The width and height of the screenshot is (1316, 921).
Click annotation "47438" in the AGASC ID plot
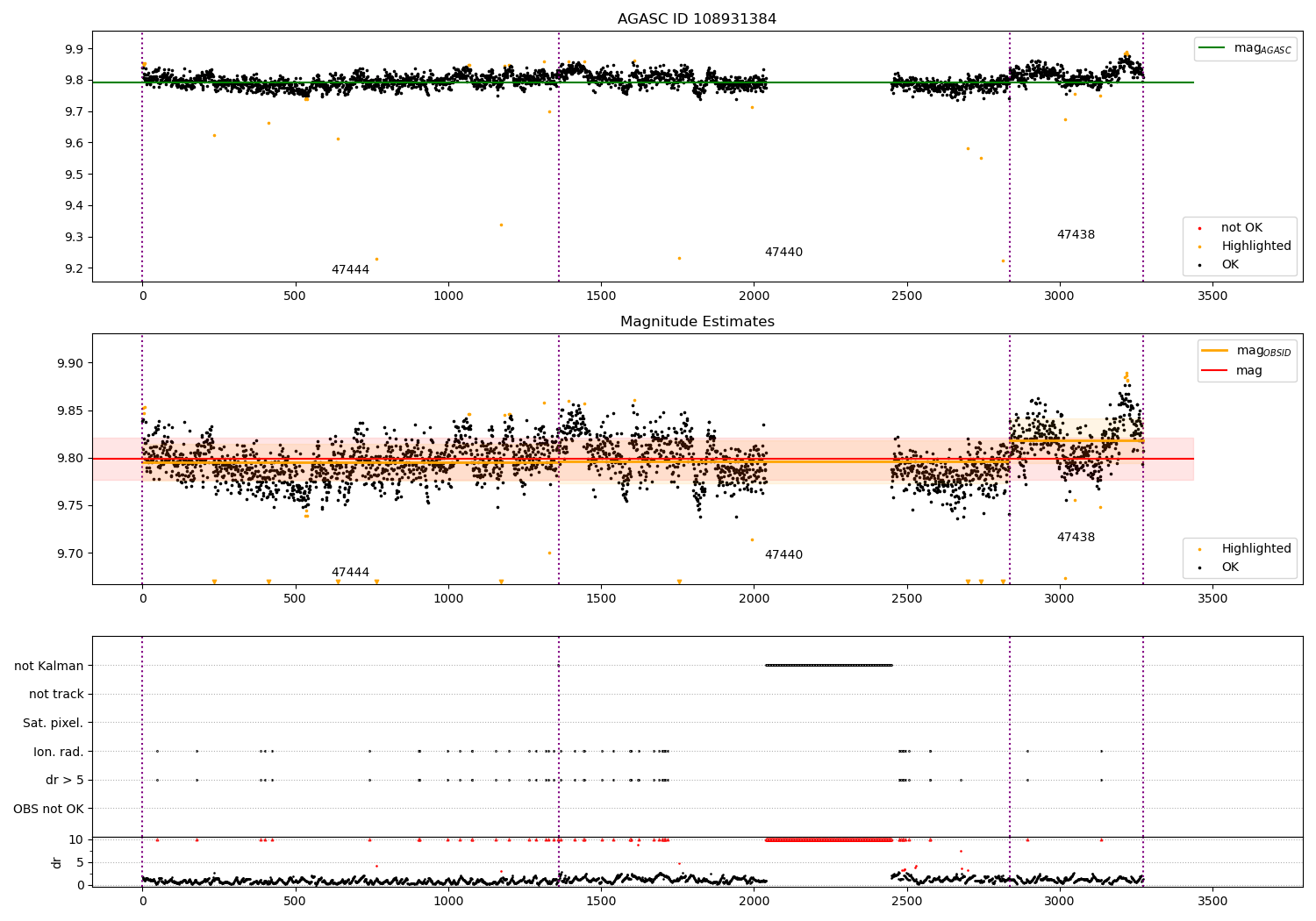(1076, 235)
